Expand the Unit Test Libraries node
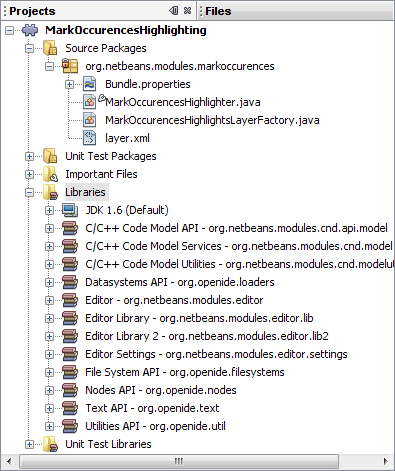 [x=29, y=445]
